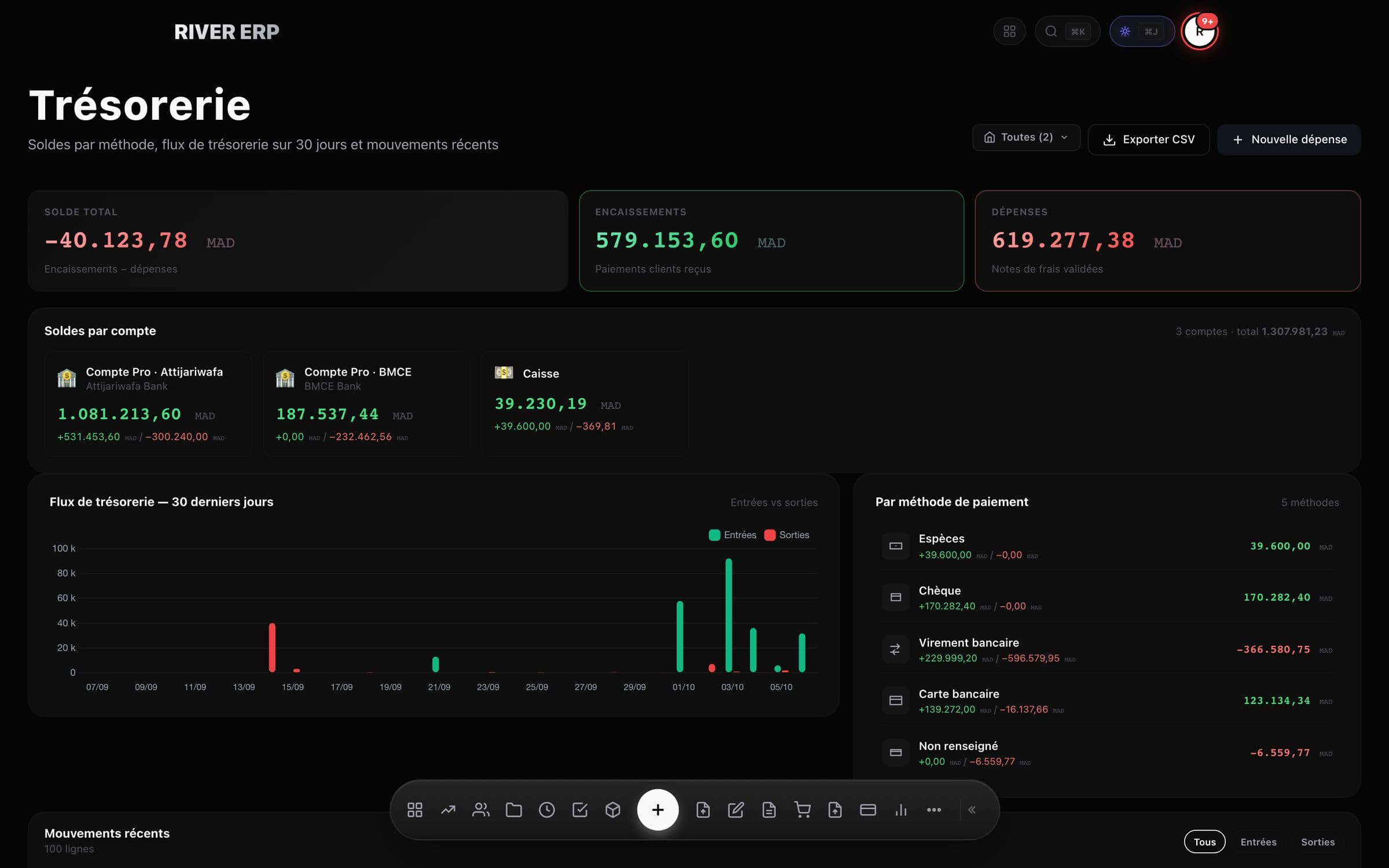Open search with the ⌘K magnifier button

point(1067,31)
